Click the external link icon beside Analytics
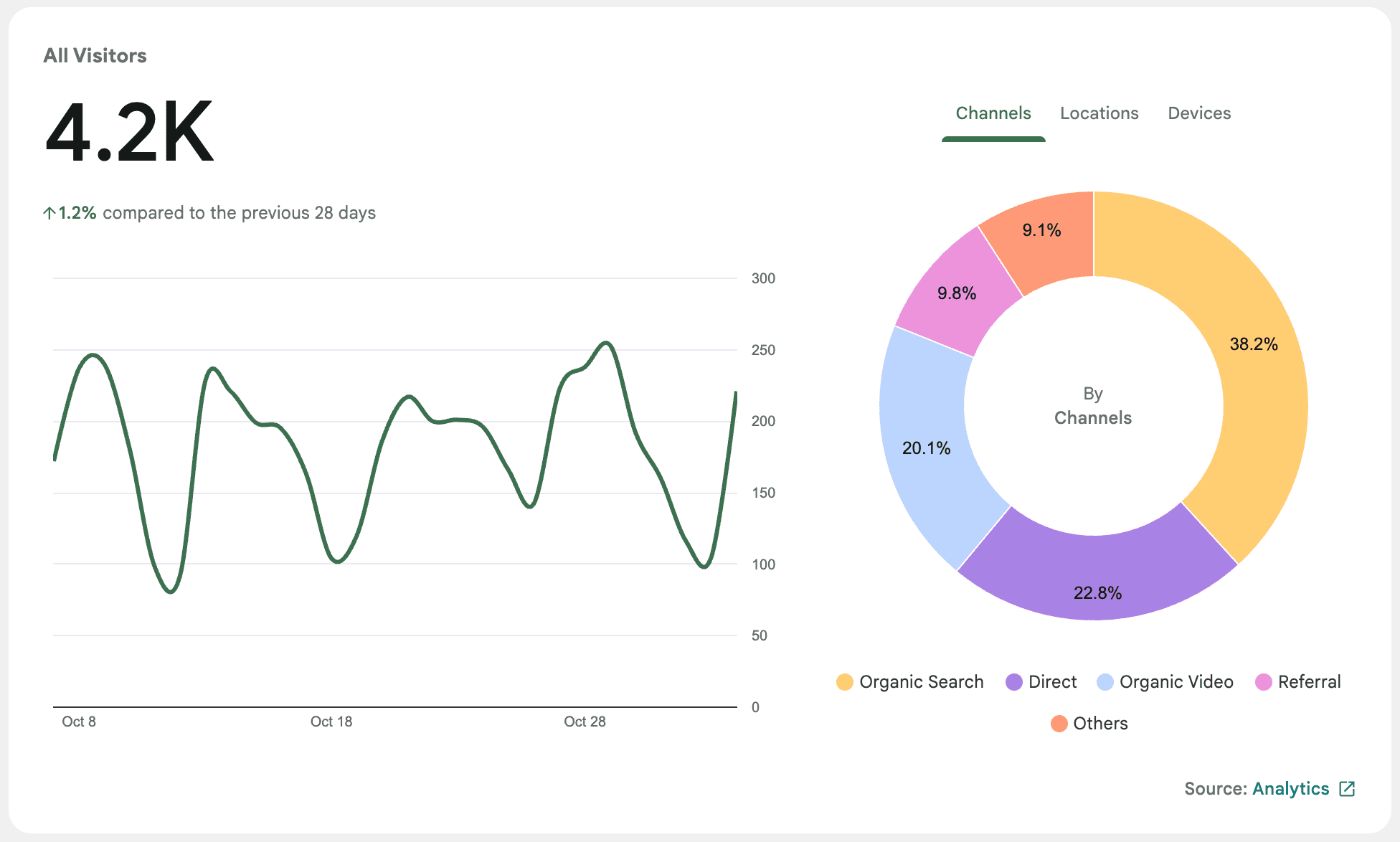 tap(1347, 789)
